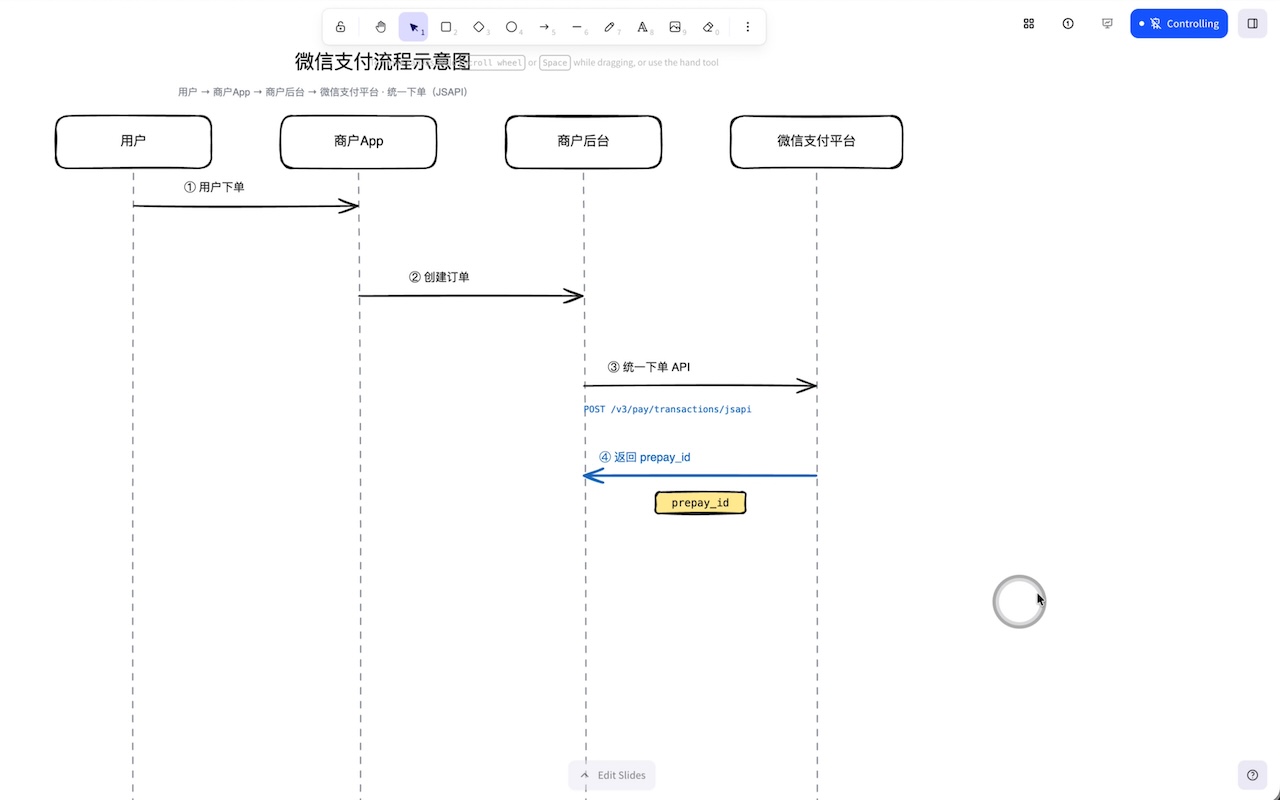Click the subtitle starting 用户 → 商户App

(x=323, y=92)
